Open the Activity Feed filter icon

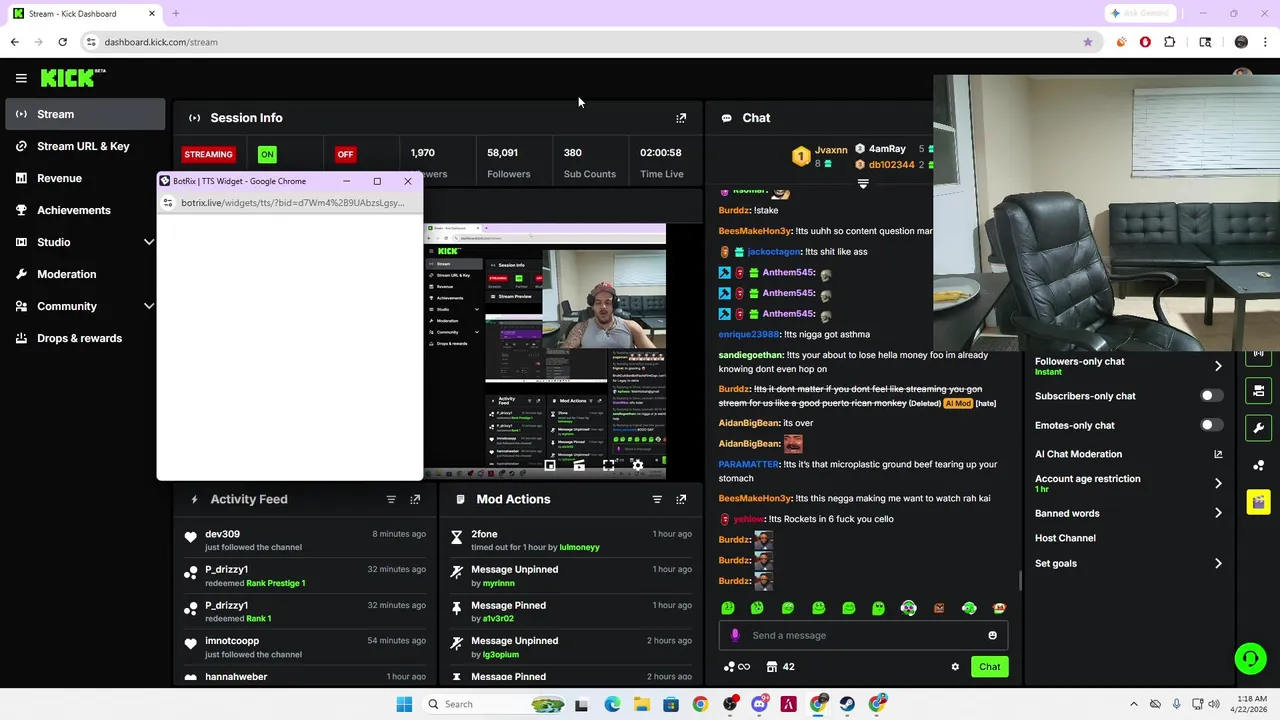(x=391, y=499)
